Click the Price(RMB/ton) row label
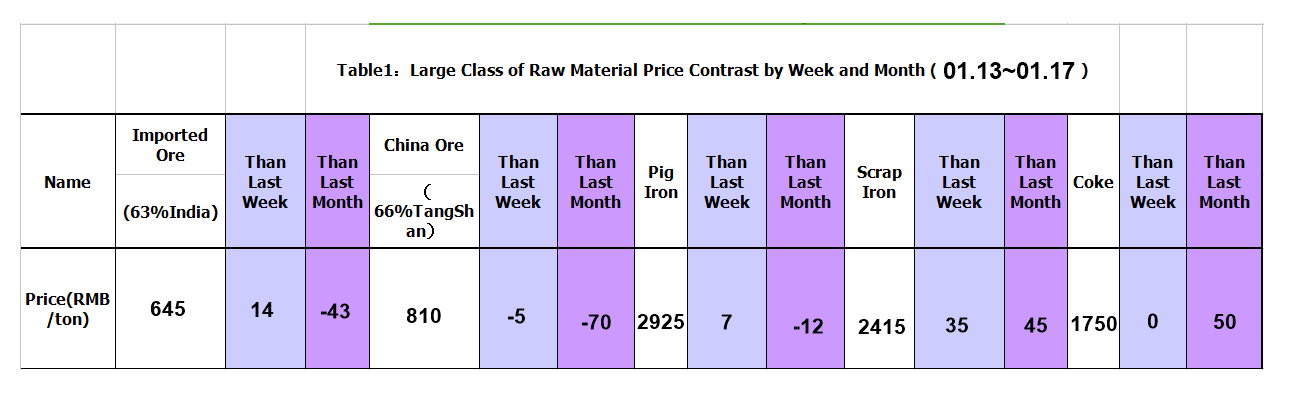Viewport: 1292px width, 416px height. [x=67, y=309]
